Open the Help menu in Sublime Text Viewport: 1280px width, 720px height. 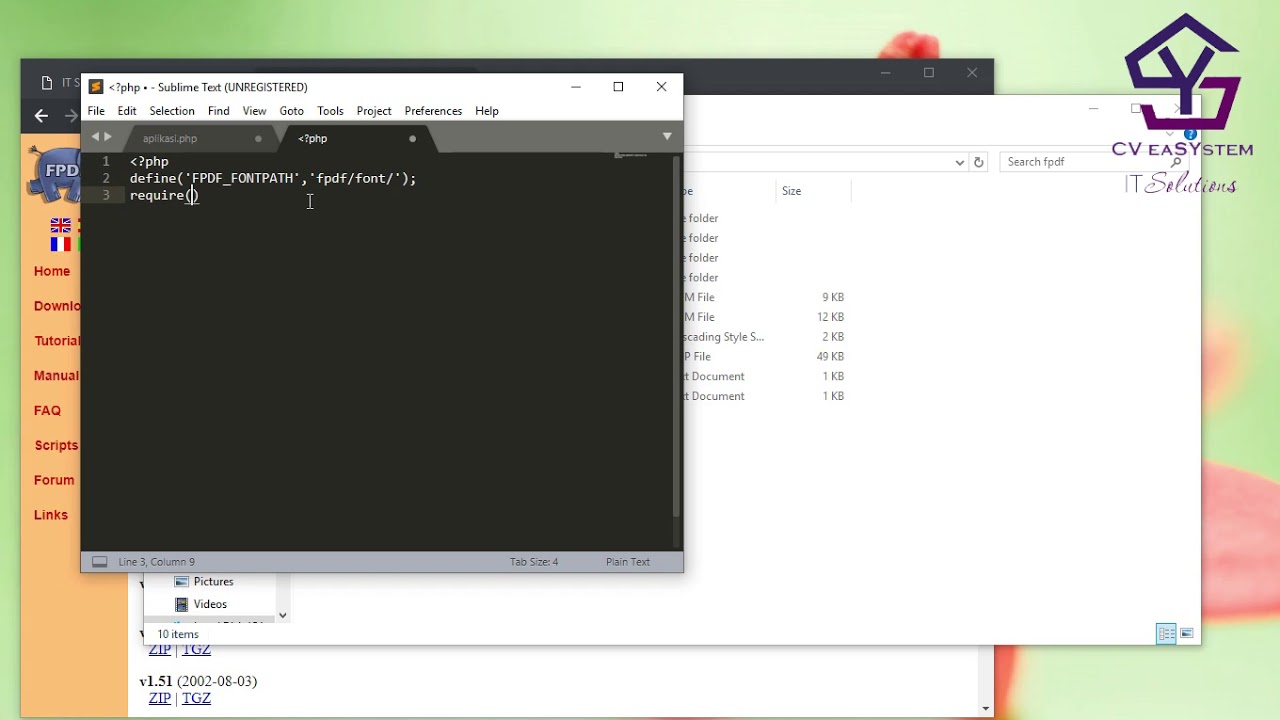click(x=487, y=111)
